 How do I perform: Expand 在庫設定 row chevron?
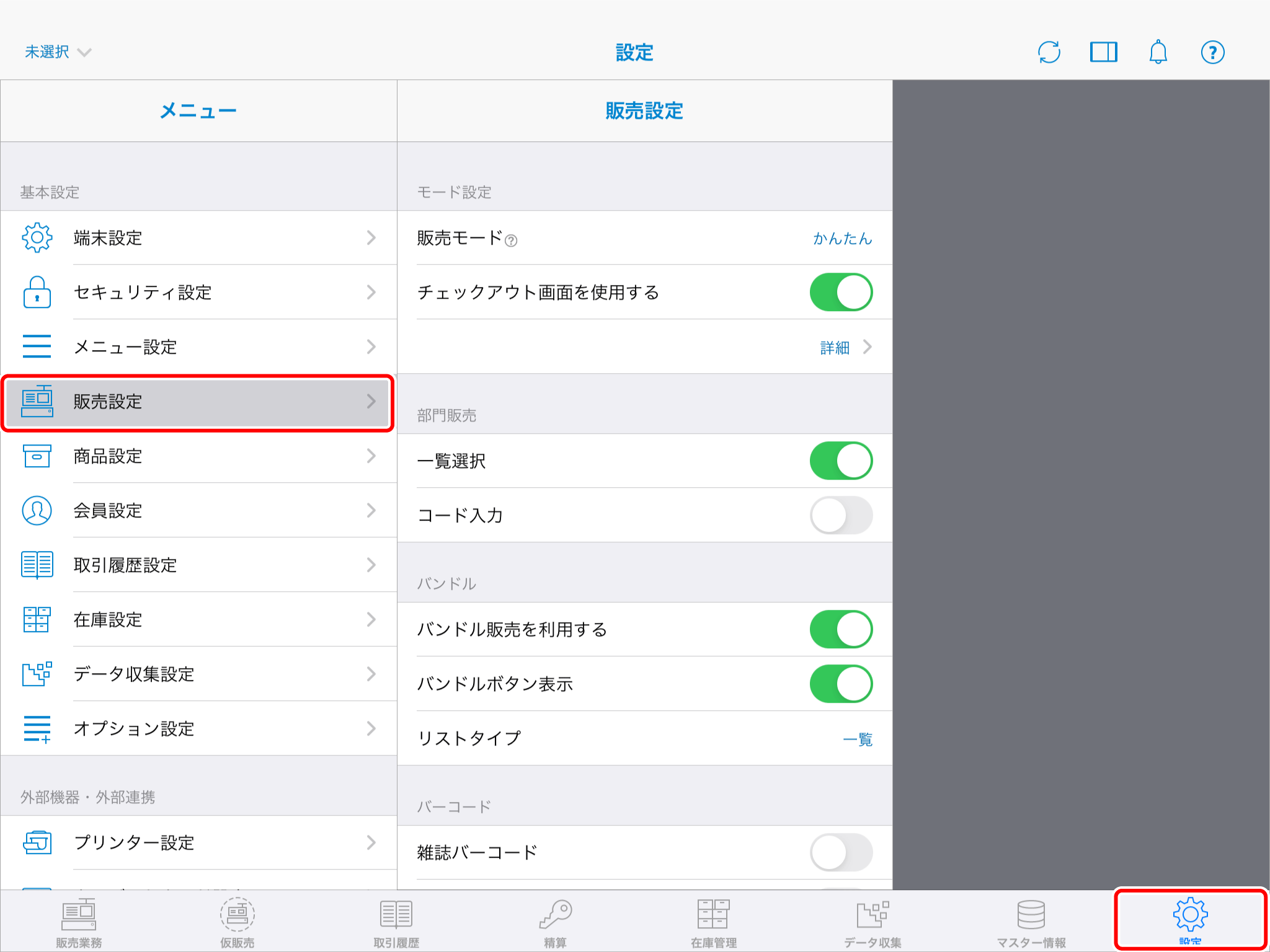(371, 619)
